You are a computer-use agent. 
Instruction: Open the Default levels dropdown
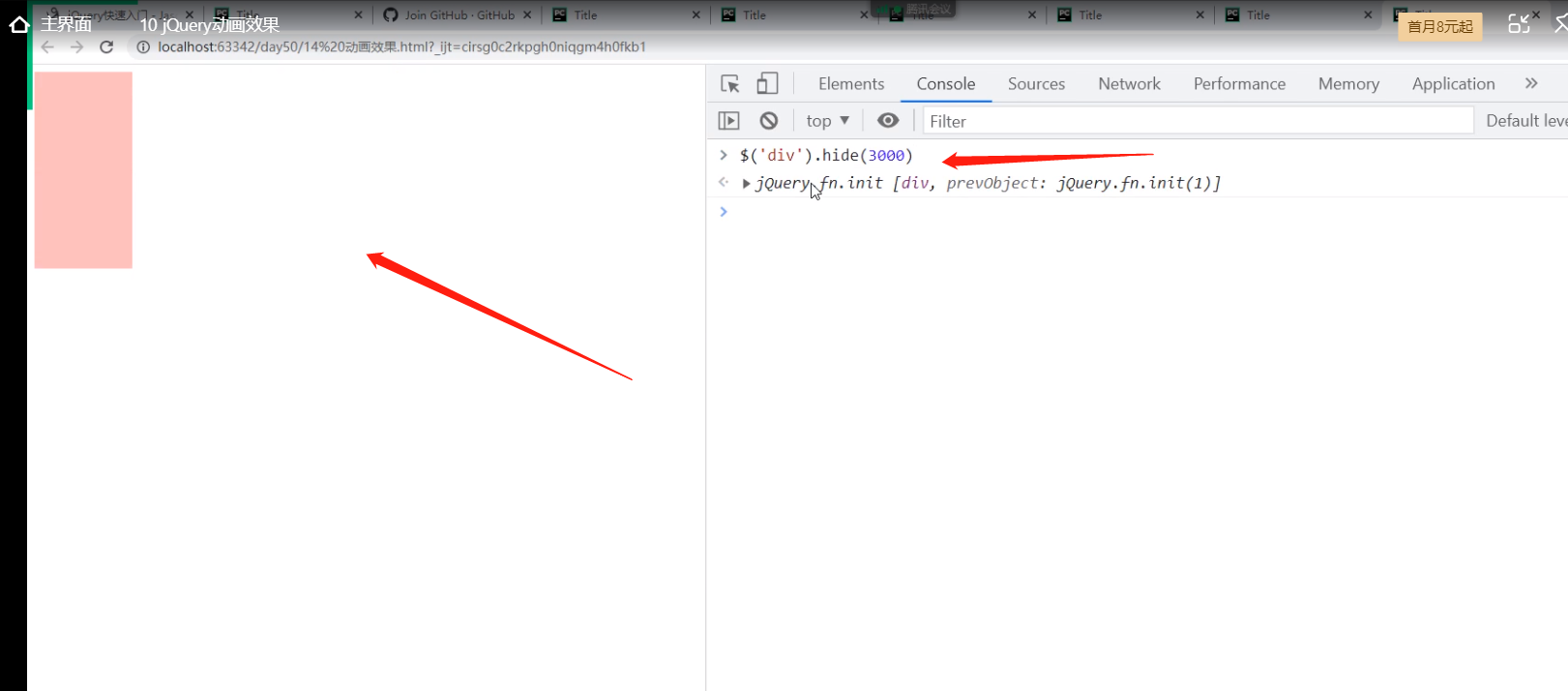1526,120
